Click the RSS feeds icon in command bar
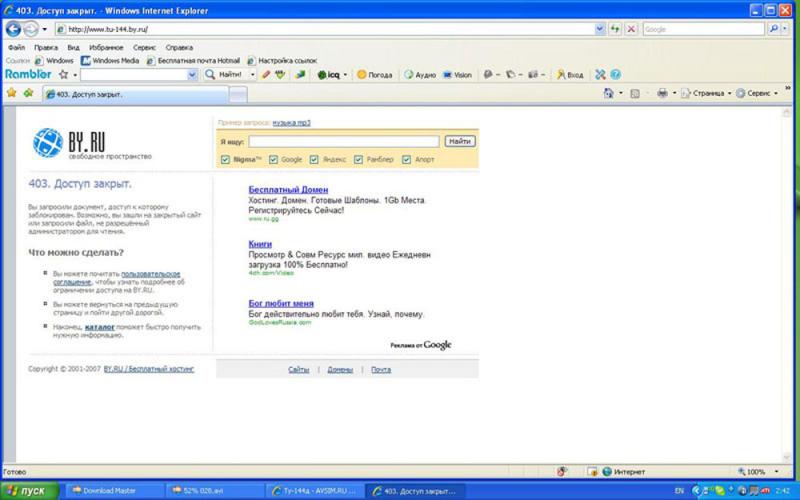Screen dimensions: 800x500 [635, 93]
